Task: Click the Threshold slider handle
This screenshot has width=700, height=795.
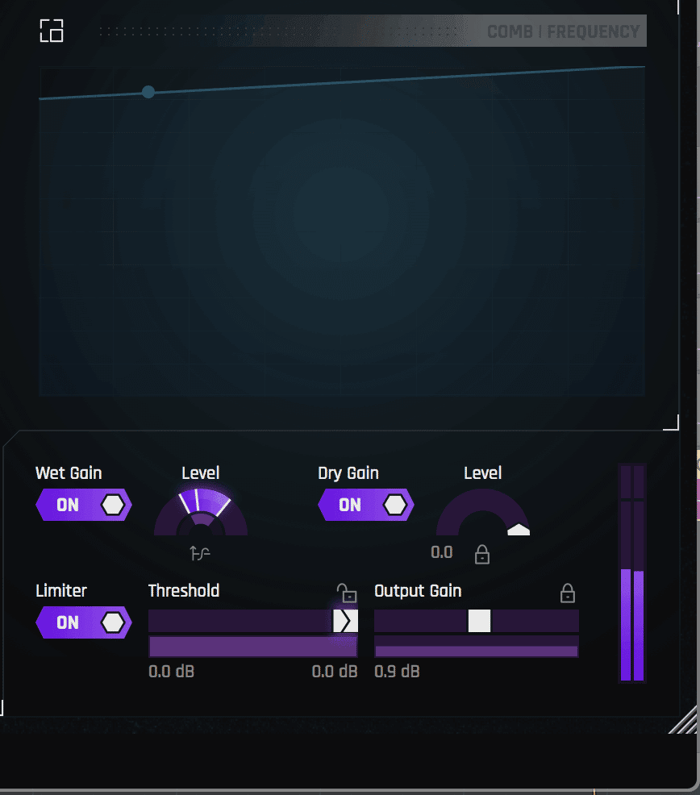Action: click(x=345, y=621)
